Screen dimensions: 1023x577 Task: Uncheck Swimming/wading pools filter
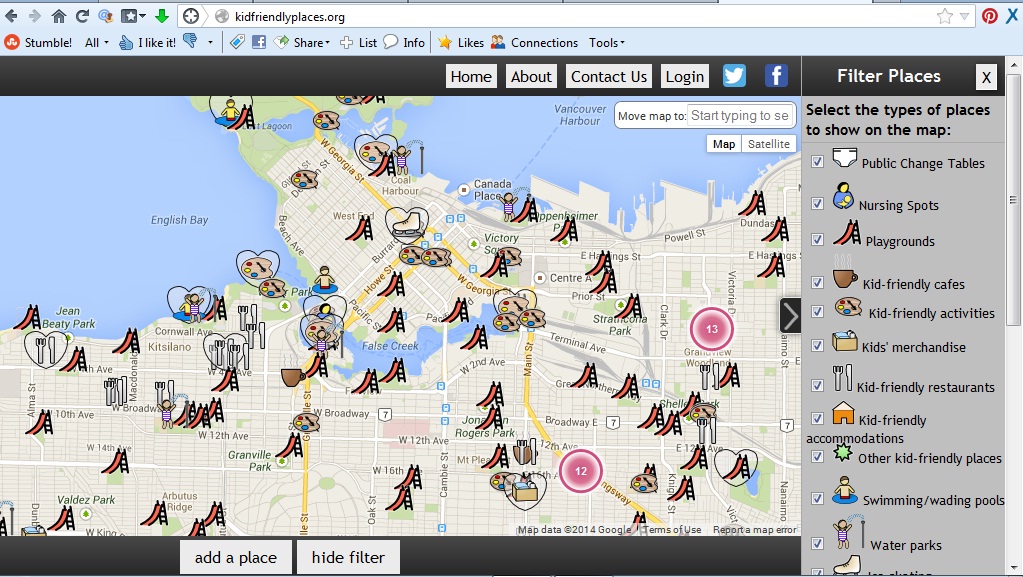pos(817,498)
